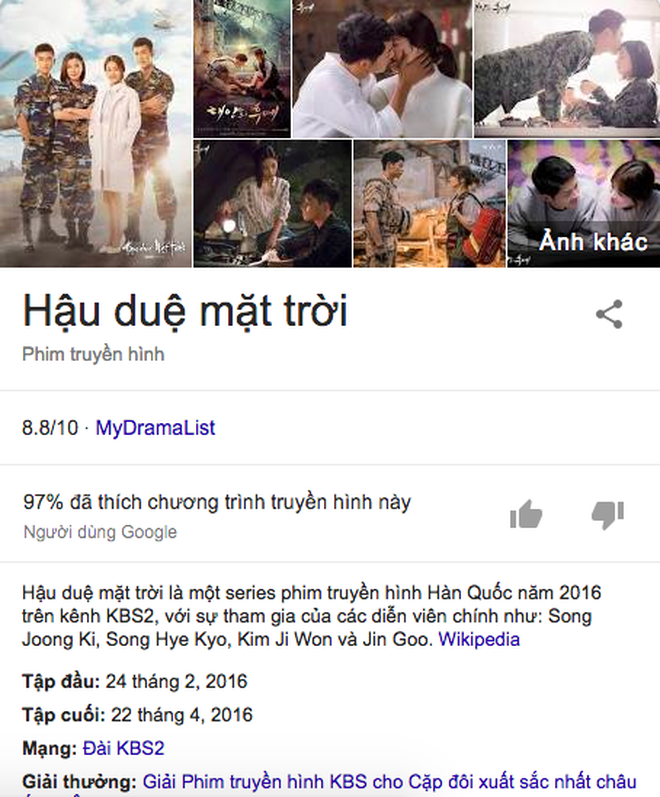
Task: Click the Phim truyền hình subtitle
Action: 94,354
